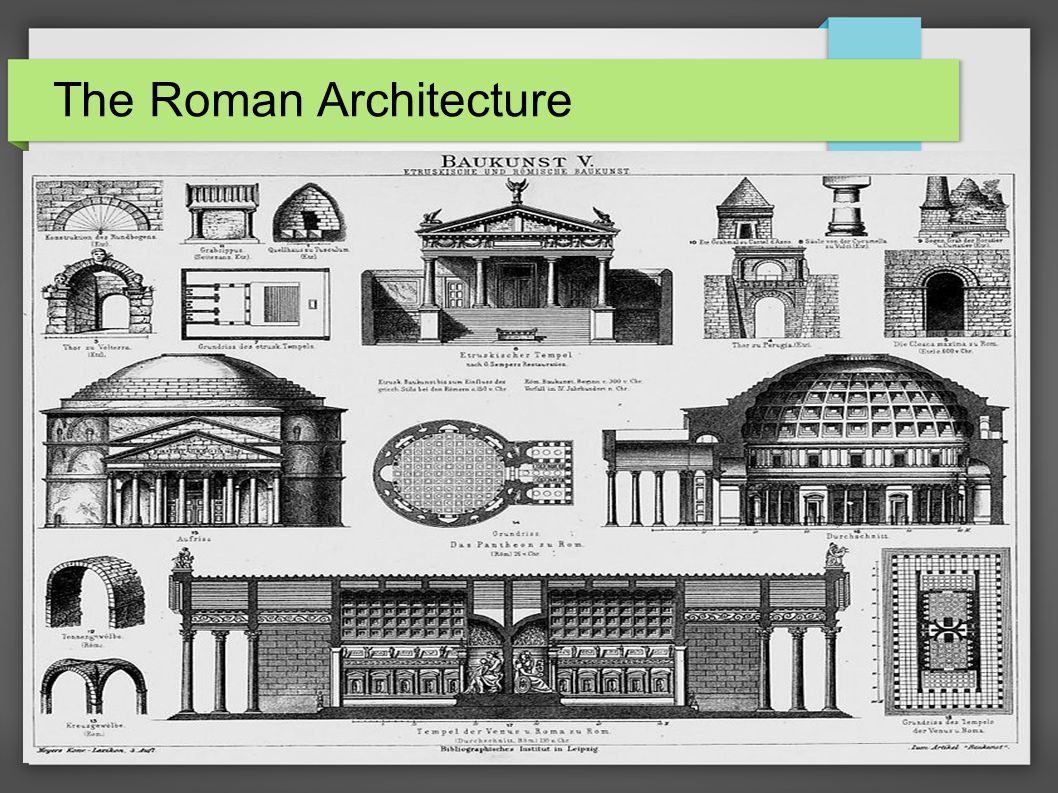Click the Pantheon front elevation drawing
1058x793 pixels.
pyautogui.click(x=195, y=442)
